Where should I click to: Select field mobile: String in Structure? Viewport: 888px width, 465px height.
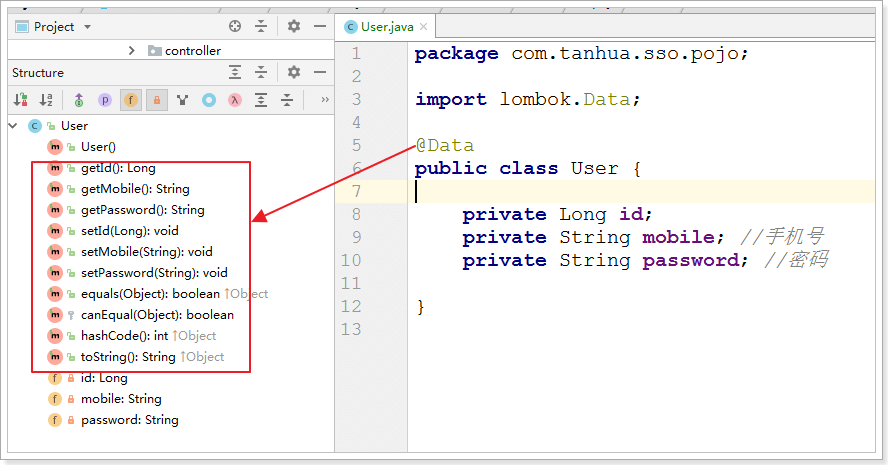(x=121, y=399)
